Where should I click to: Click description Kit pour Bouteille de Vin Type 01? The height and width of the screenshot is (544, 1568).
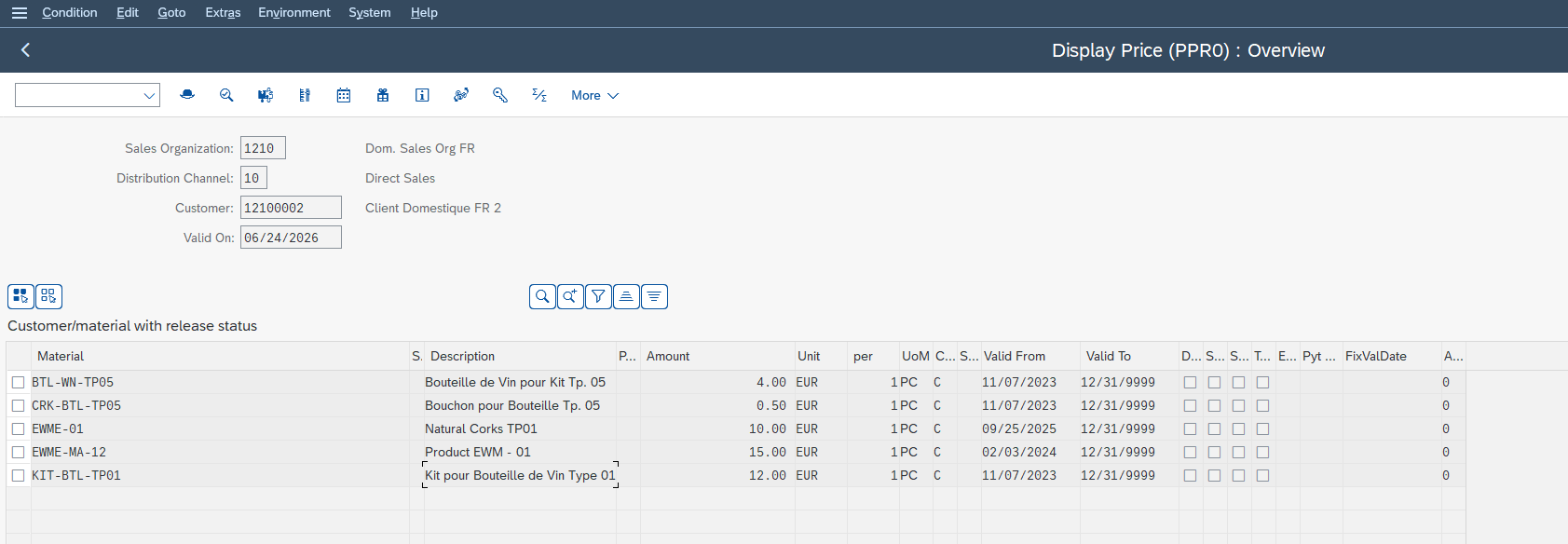(520, 475)
